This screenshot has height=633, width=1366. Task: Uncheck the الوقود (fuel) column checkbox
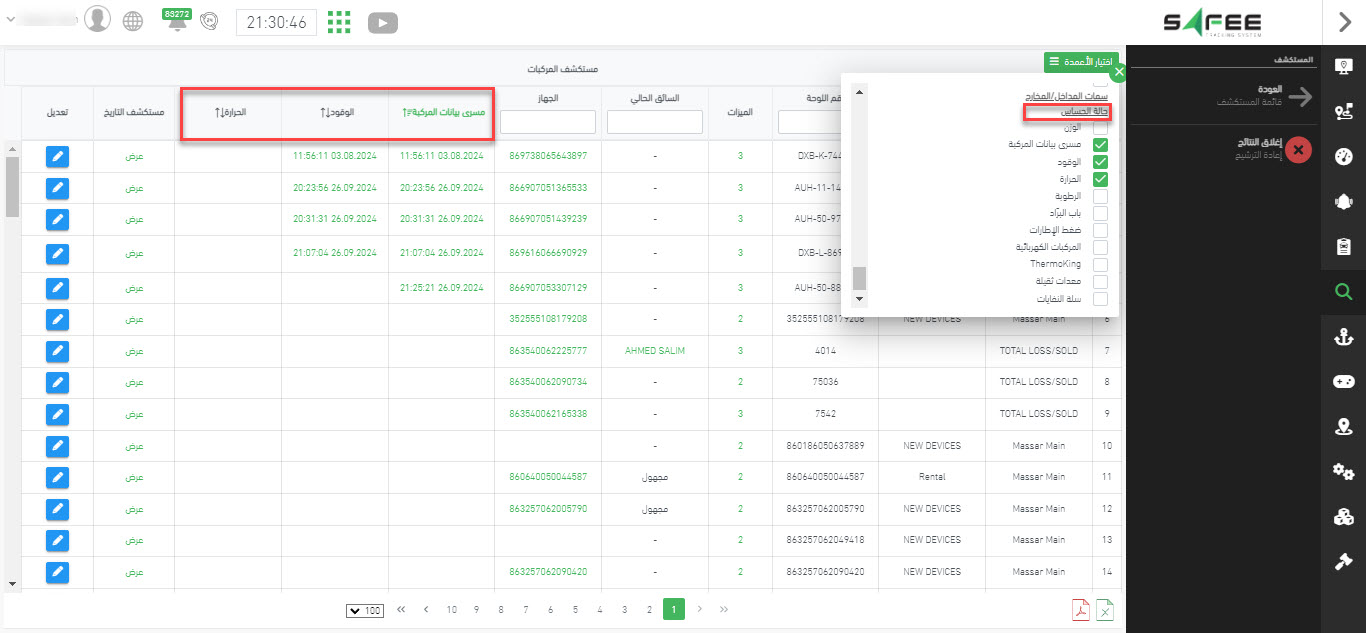[x=1100, y=162]
